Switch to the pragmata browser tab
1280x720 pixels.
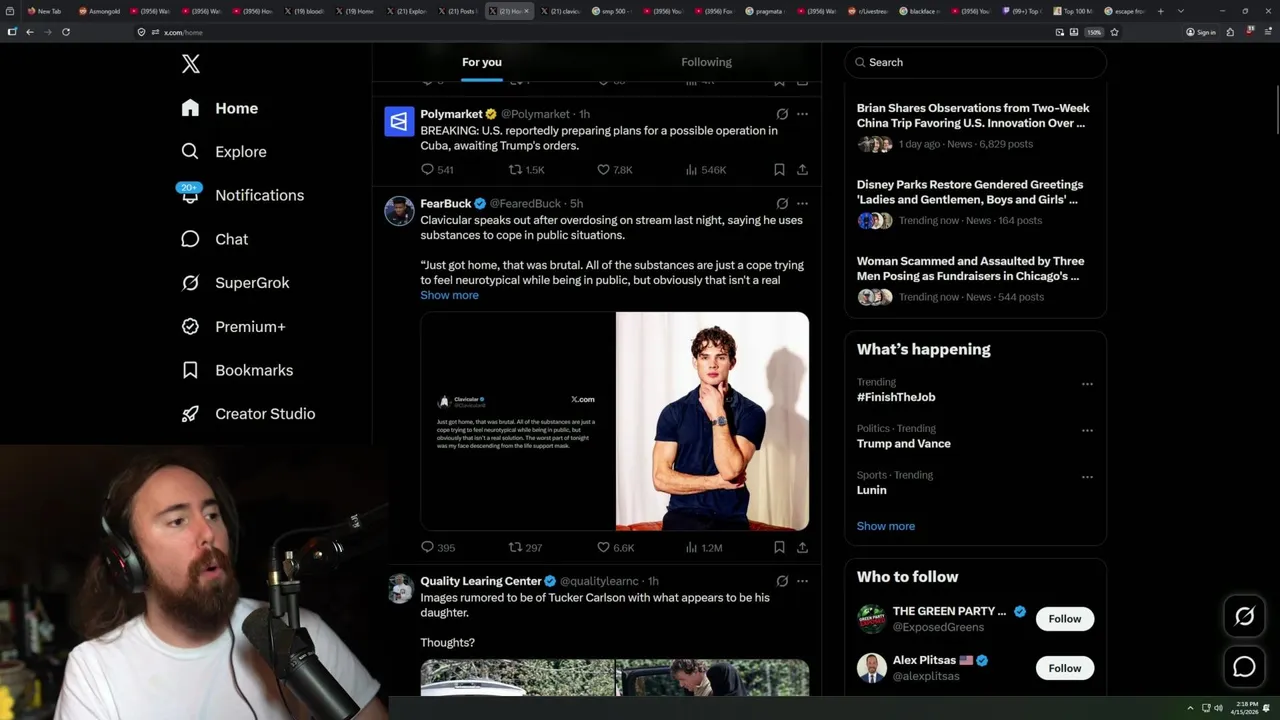tap(765, 11)
